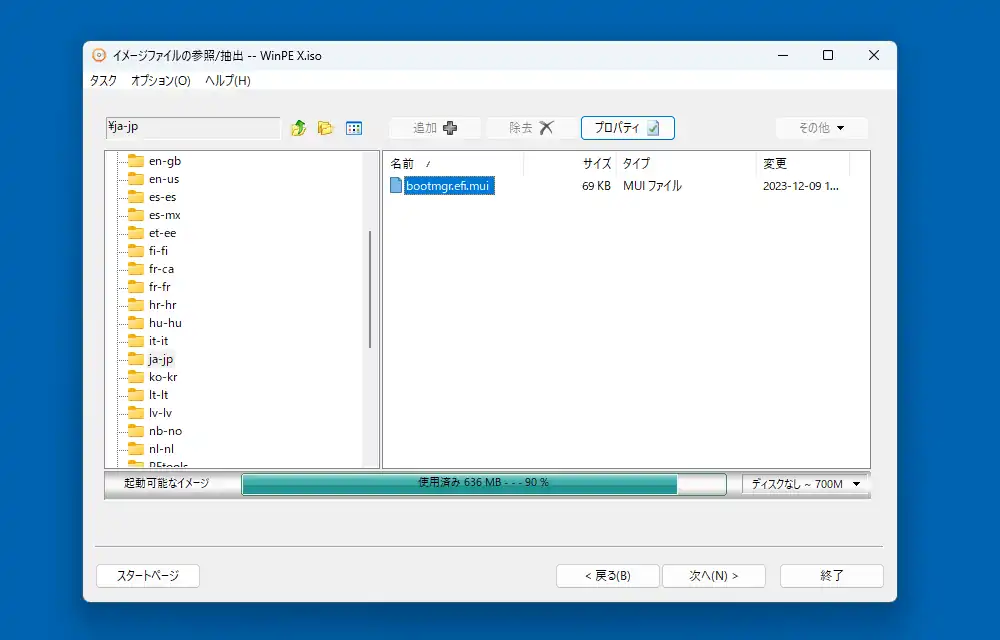Click the new folder icon
Screen dimensions: 1000x640
pyautogui.click(x=325, y=128)
